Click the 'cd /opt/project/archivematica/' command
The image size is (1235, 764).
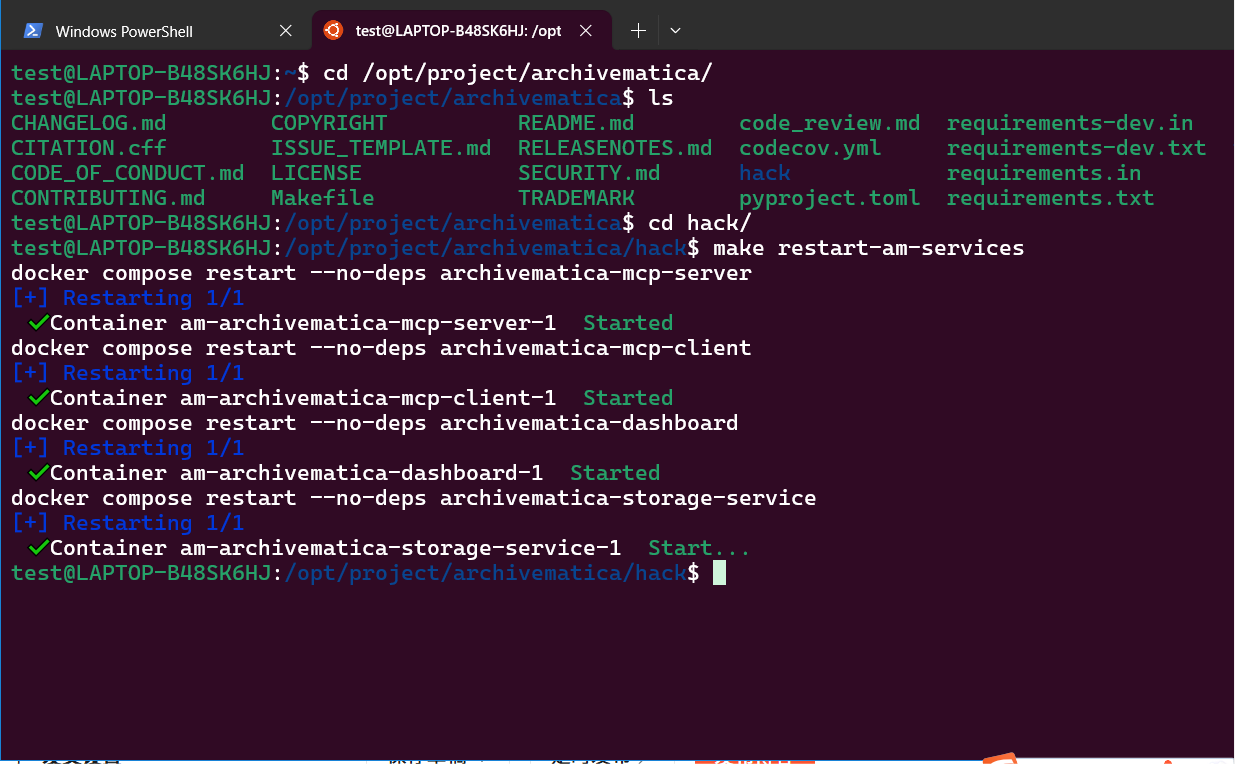518,73
